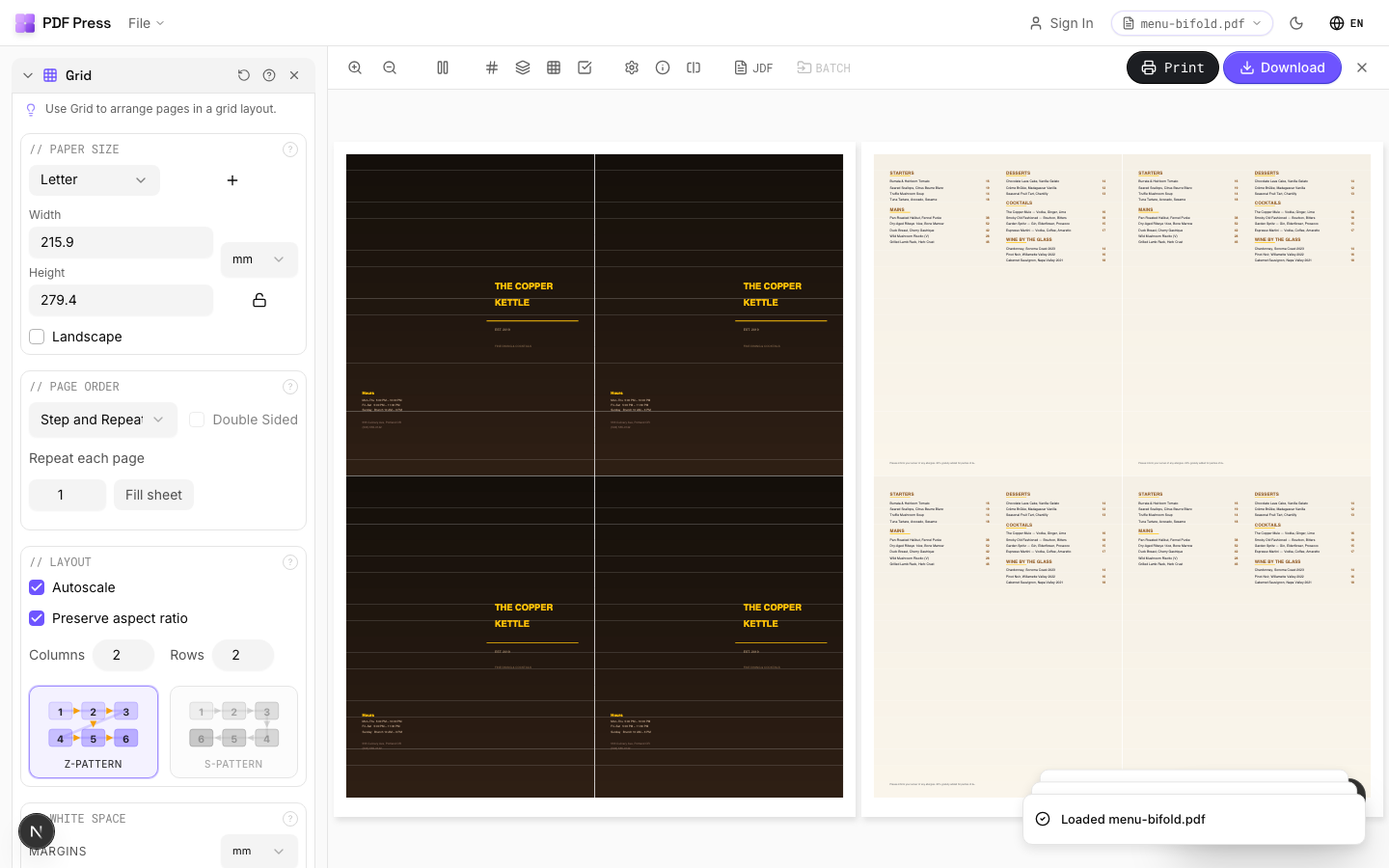Image resolution: width=1389 pixels, height=868 pixels.
Task: Click the Height input field
Action: click(x=121, y=300)
